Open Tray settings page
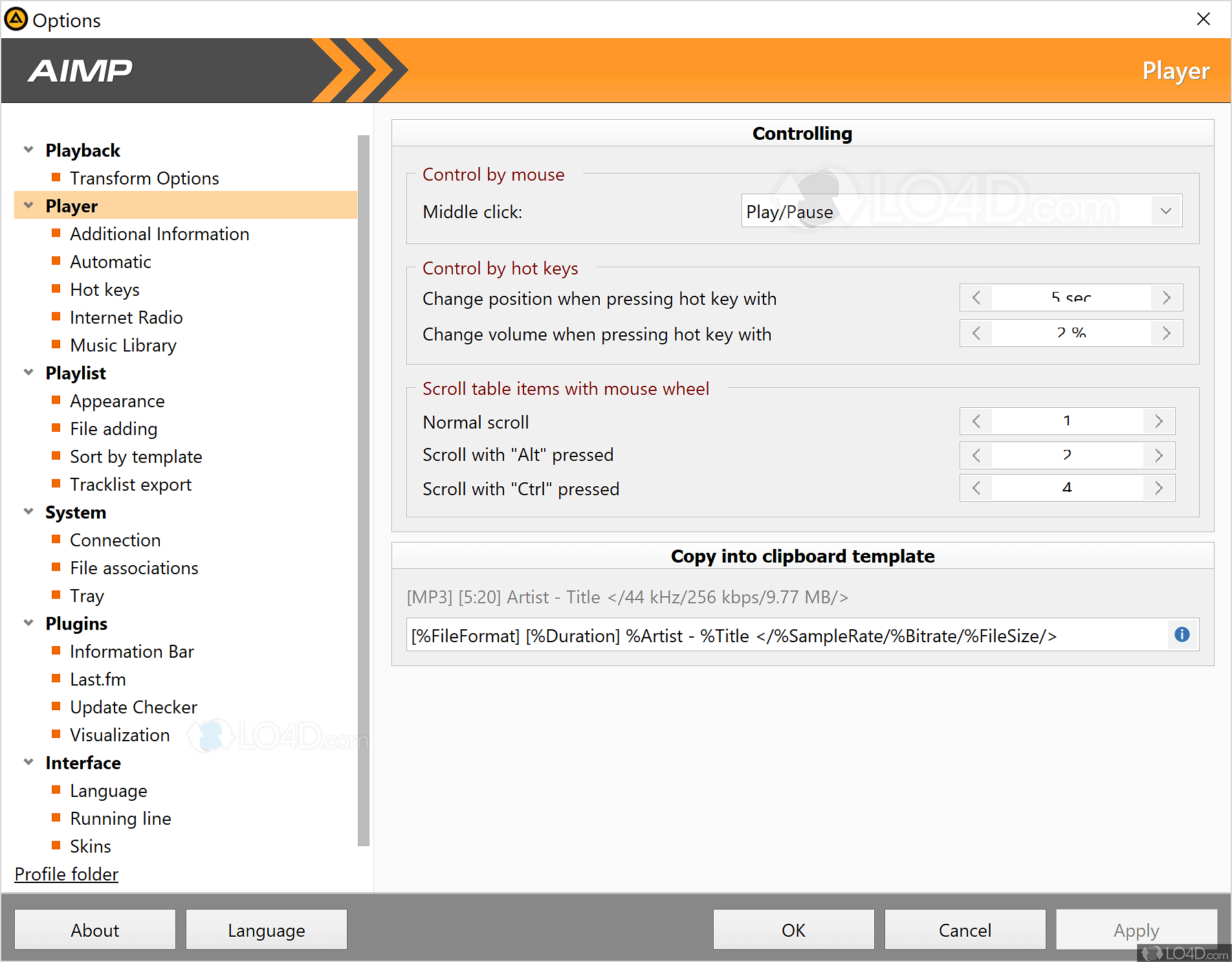This screenshot has width=1232, height=962. 87,596
